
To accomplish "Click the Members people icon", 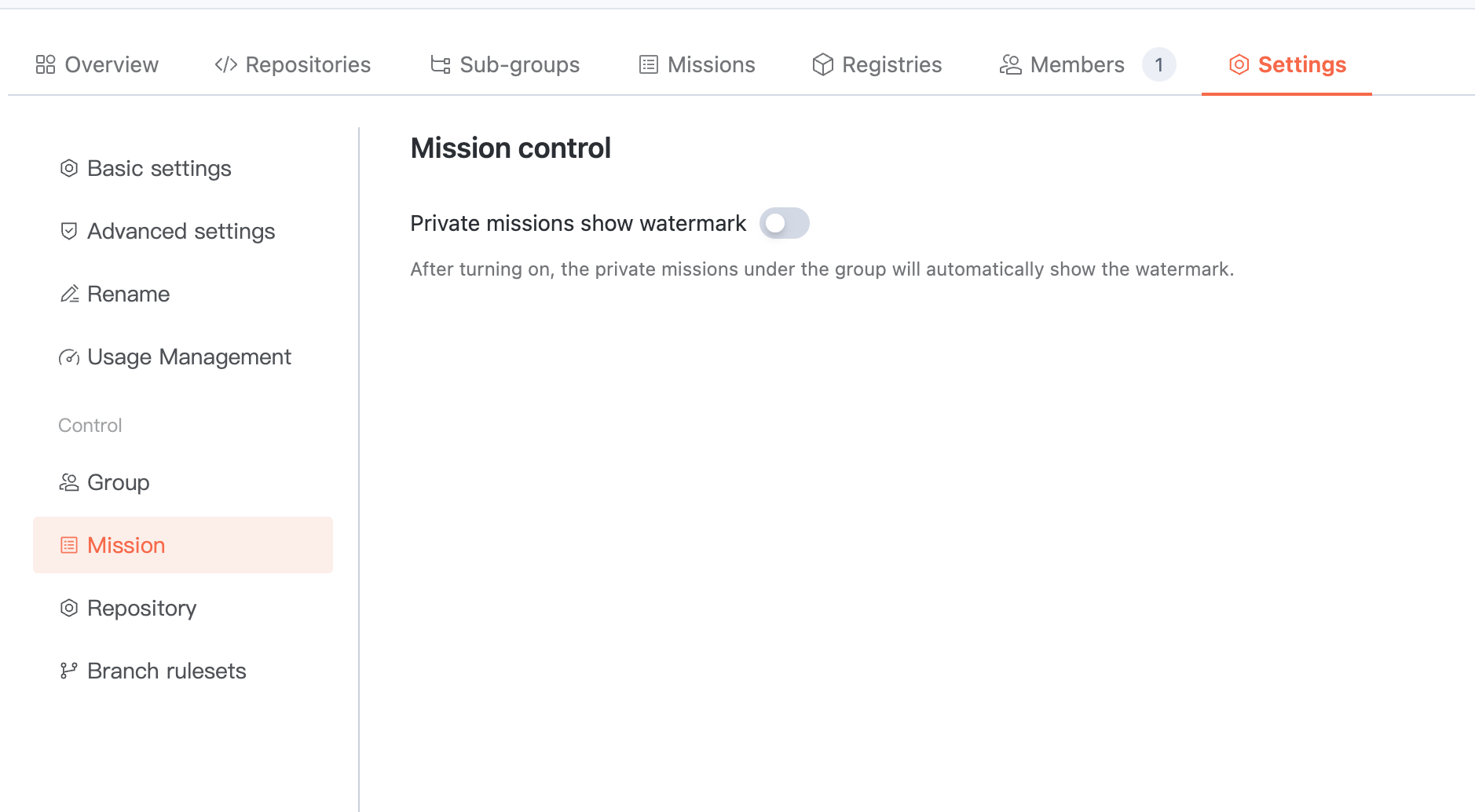I will coord(1011,64).
